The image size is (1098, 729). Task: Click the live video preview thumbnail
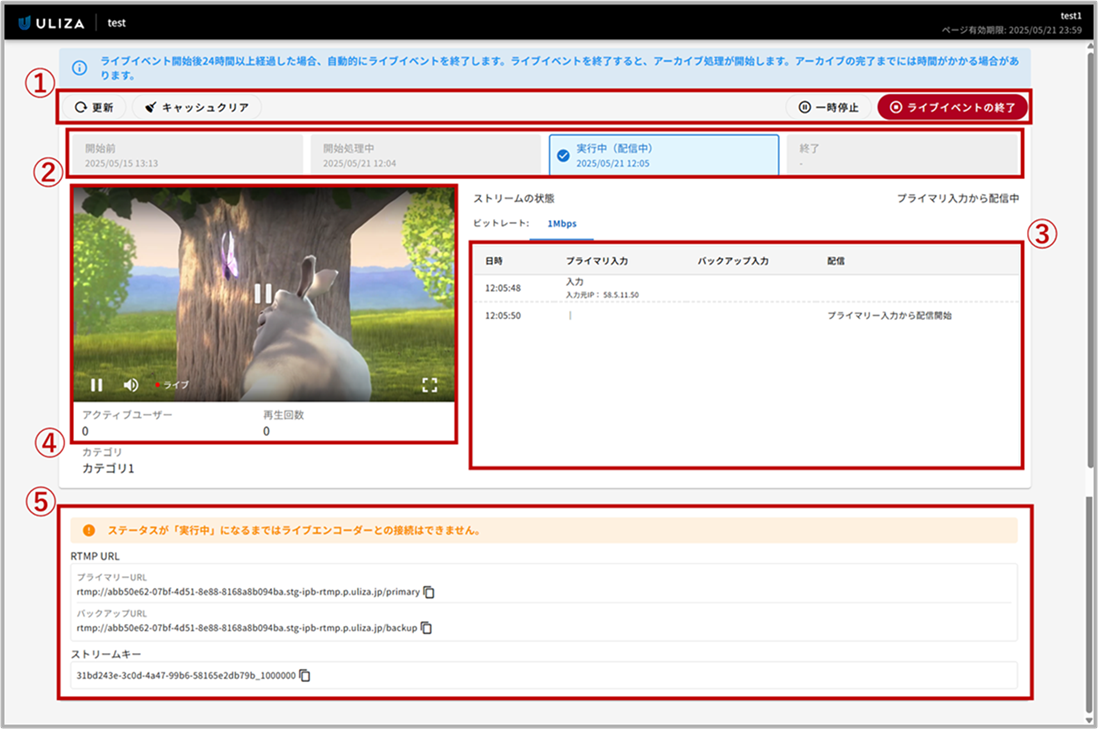(264, 294)
